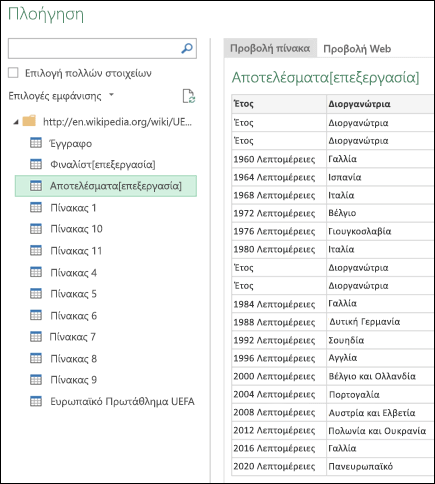
Task: Select Πίνακας 11 in the tree
Action: (x=76, y=251)
